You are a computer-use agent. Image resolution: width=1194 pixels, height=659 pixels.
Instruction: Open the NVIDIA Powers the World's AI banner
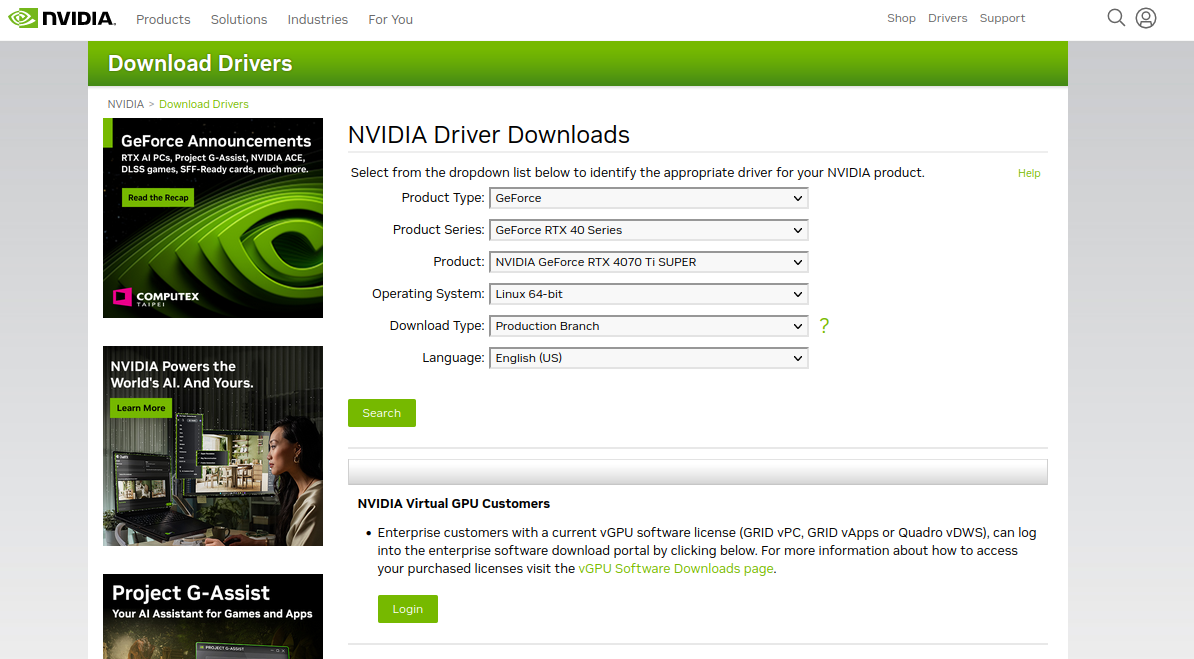coord(212,446)
